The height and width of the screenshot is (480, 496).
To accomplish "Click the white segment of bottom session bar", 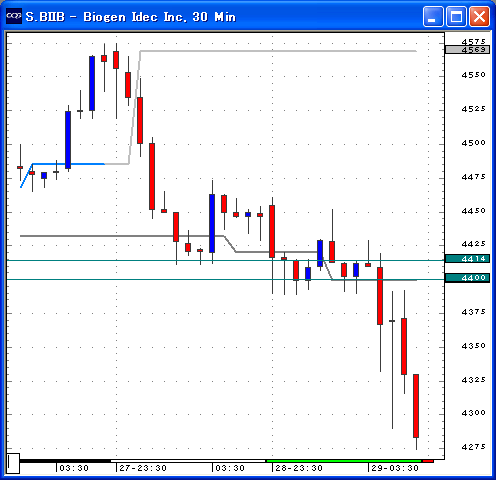I will point(188,461).
